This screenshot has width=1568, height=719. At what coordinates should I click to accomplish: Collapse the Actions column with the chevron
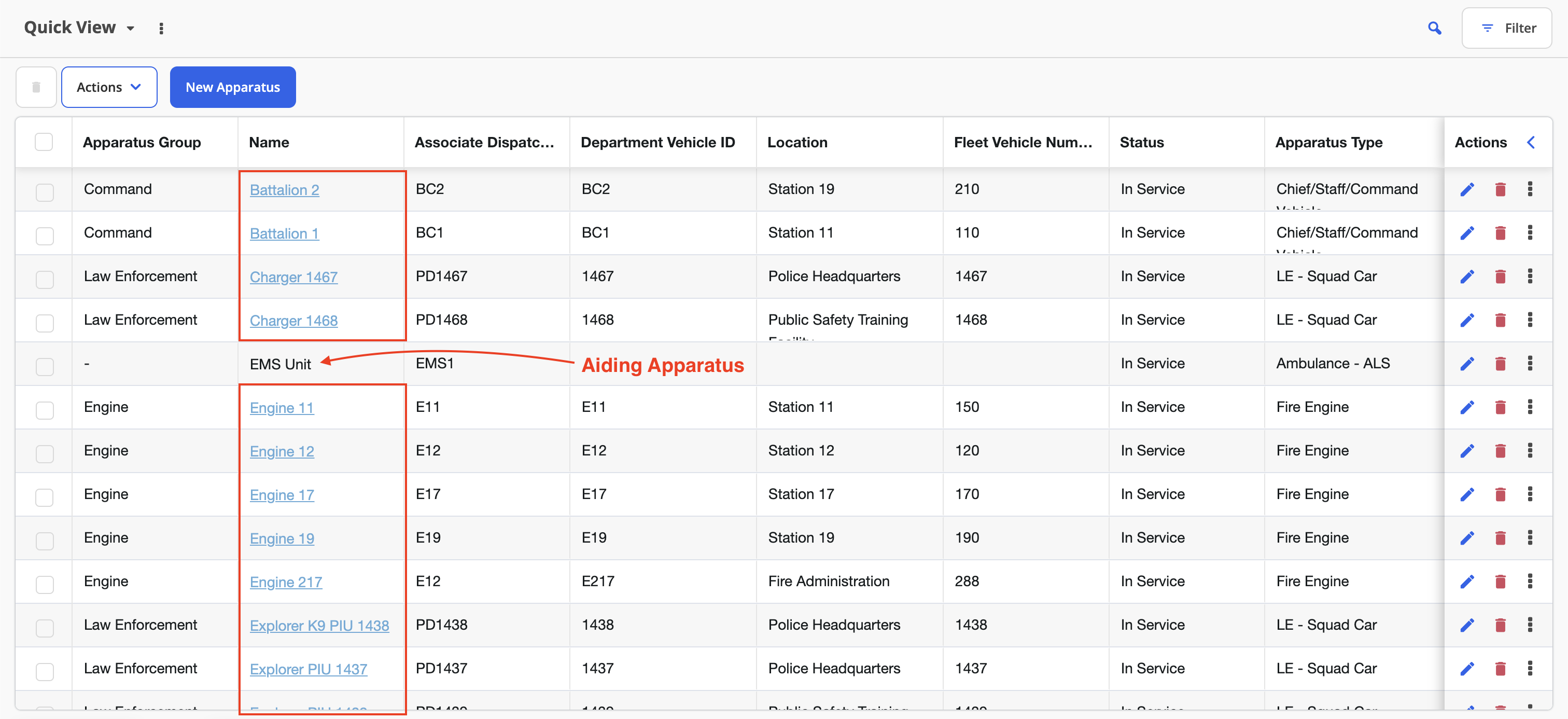(1531, 143)
